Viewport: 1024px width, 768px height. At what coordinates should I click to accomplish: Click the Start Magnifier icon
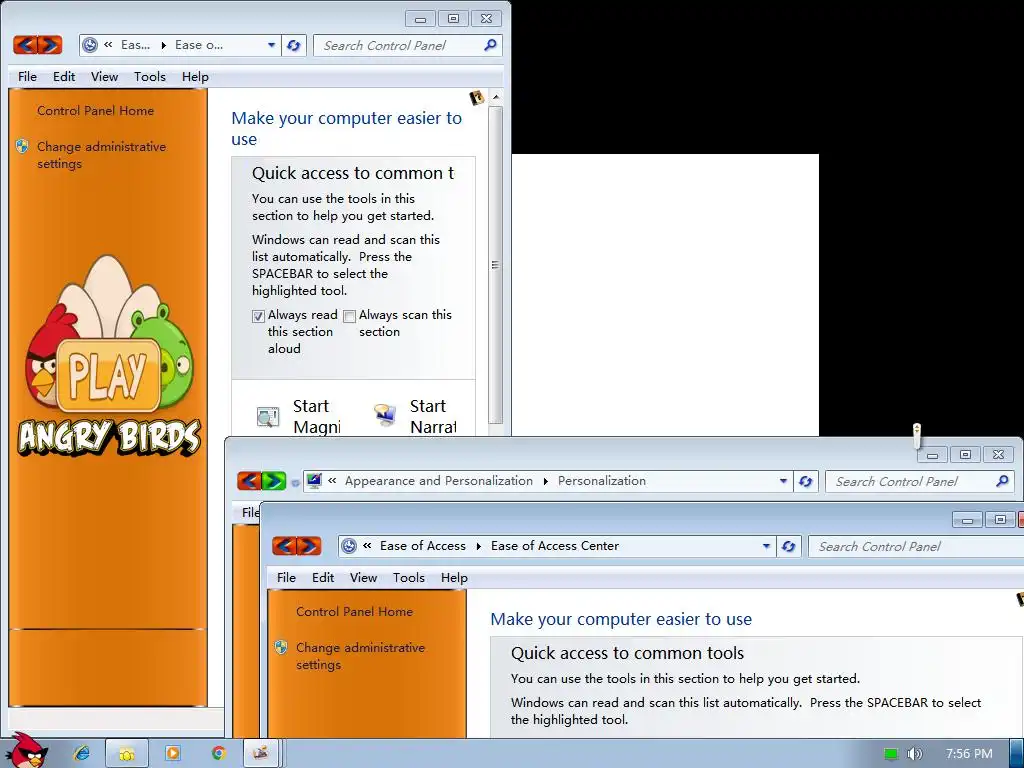[x=268, y=416]
